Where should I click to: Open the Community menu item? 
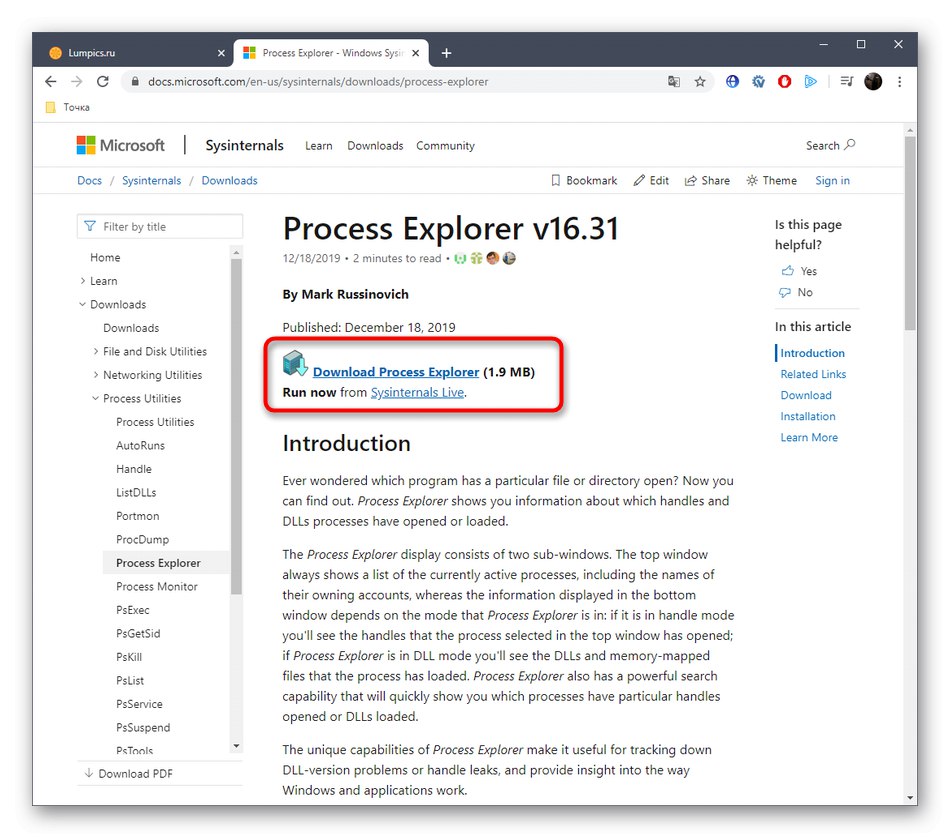pos(445,145)
